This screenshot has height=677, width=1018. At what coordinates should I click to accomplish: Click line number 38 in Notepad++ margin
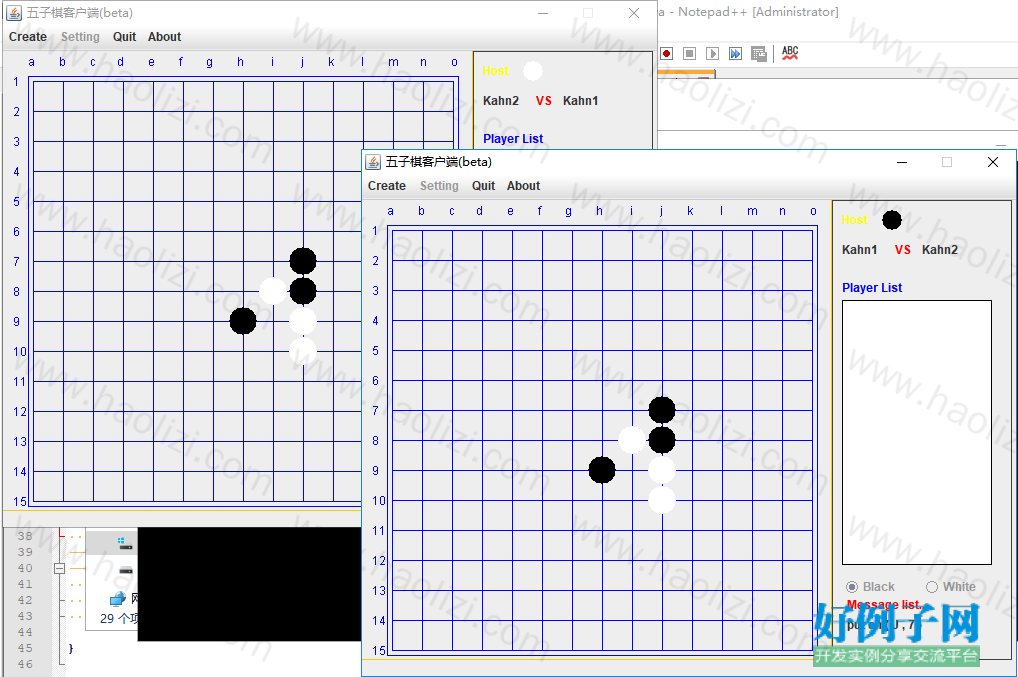(x=25, y=536)
